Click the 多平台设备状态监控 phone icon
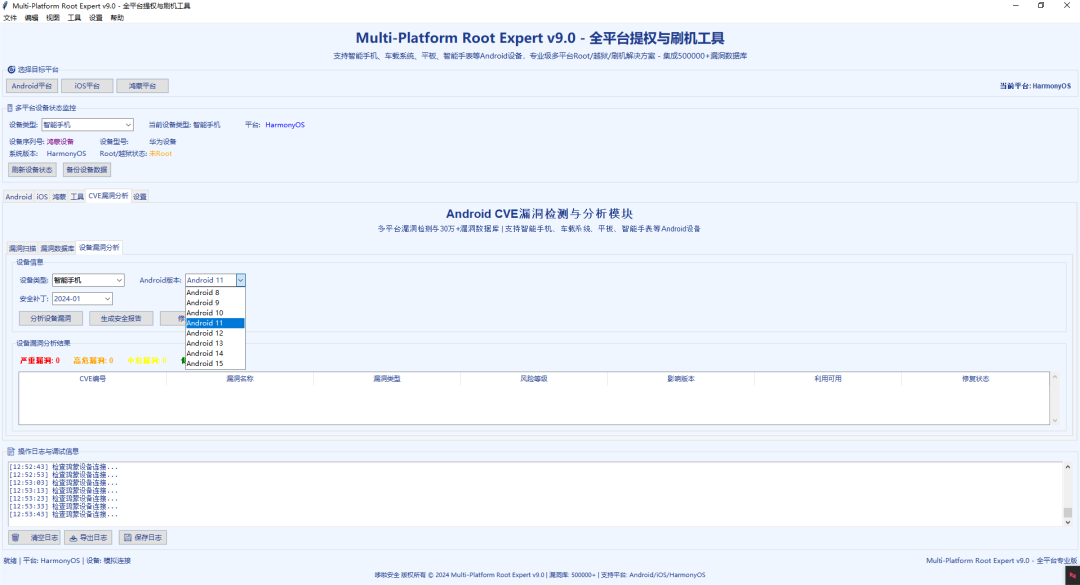Viewport: 1080px width, 585px height. 10,108
